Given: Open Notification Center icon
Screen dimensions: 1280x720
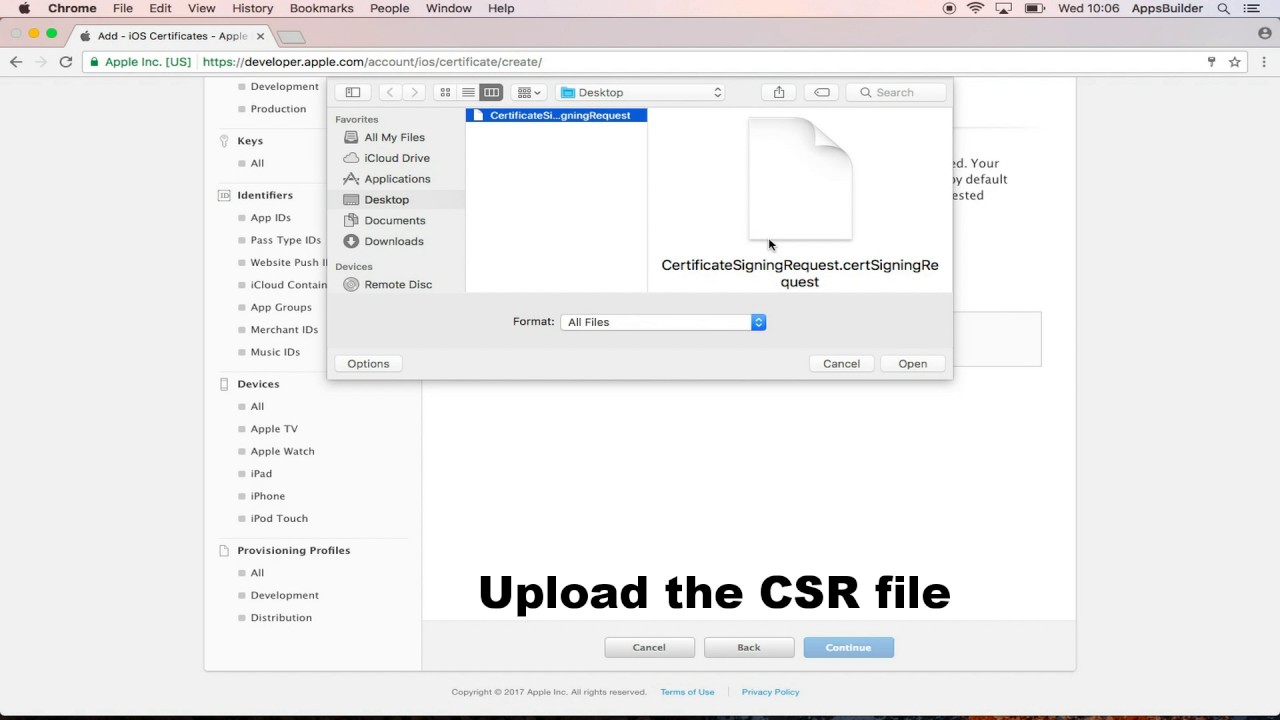Looking at the screenshot, I should click(1253, 8).
